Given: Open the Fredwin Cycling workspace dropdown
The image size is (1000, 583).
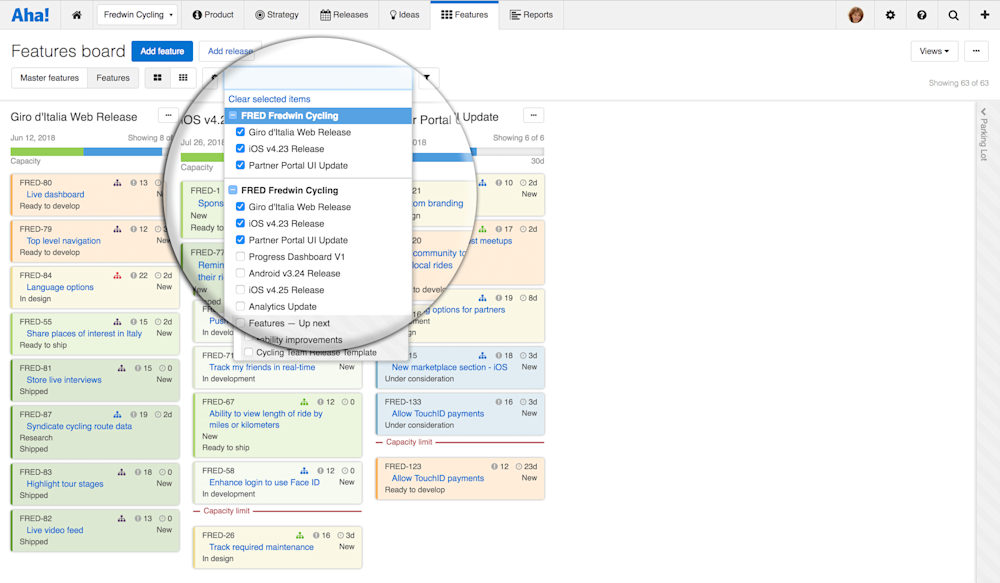Looking at the screenshot, I should point(137,15).
